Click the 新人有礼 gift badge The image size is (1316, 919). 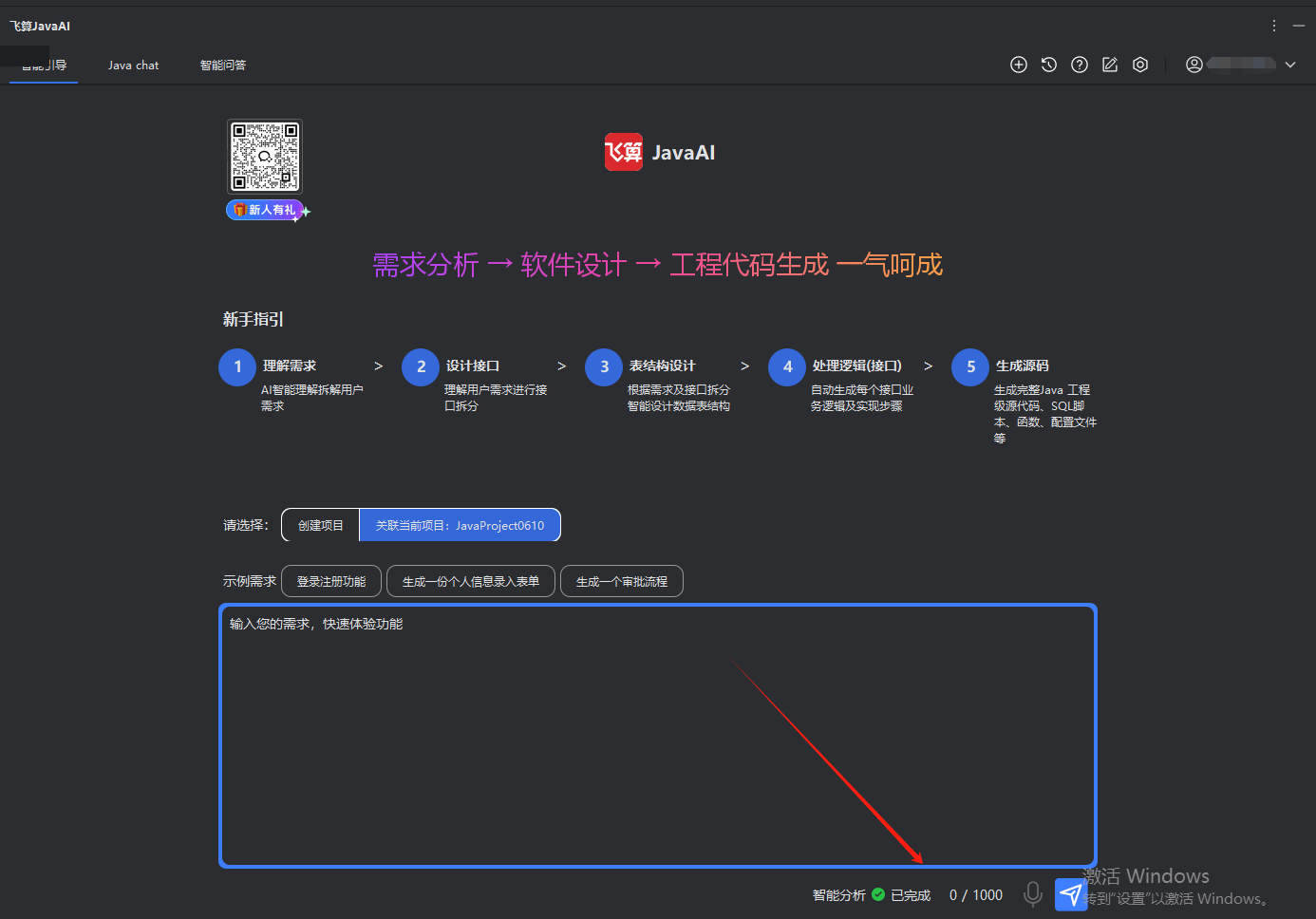[x=266, y=210]
